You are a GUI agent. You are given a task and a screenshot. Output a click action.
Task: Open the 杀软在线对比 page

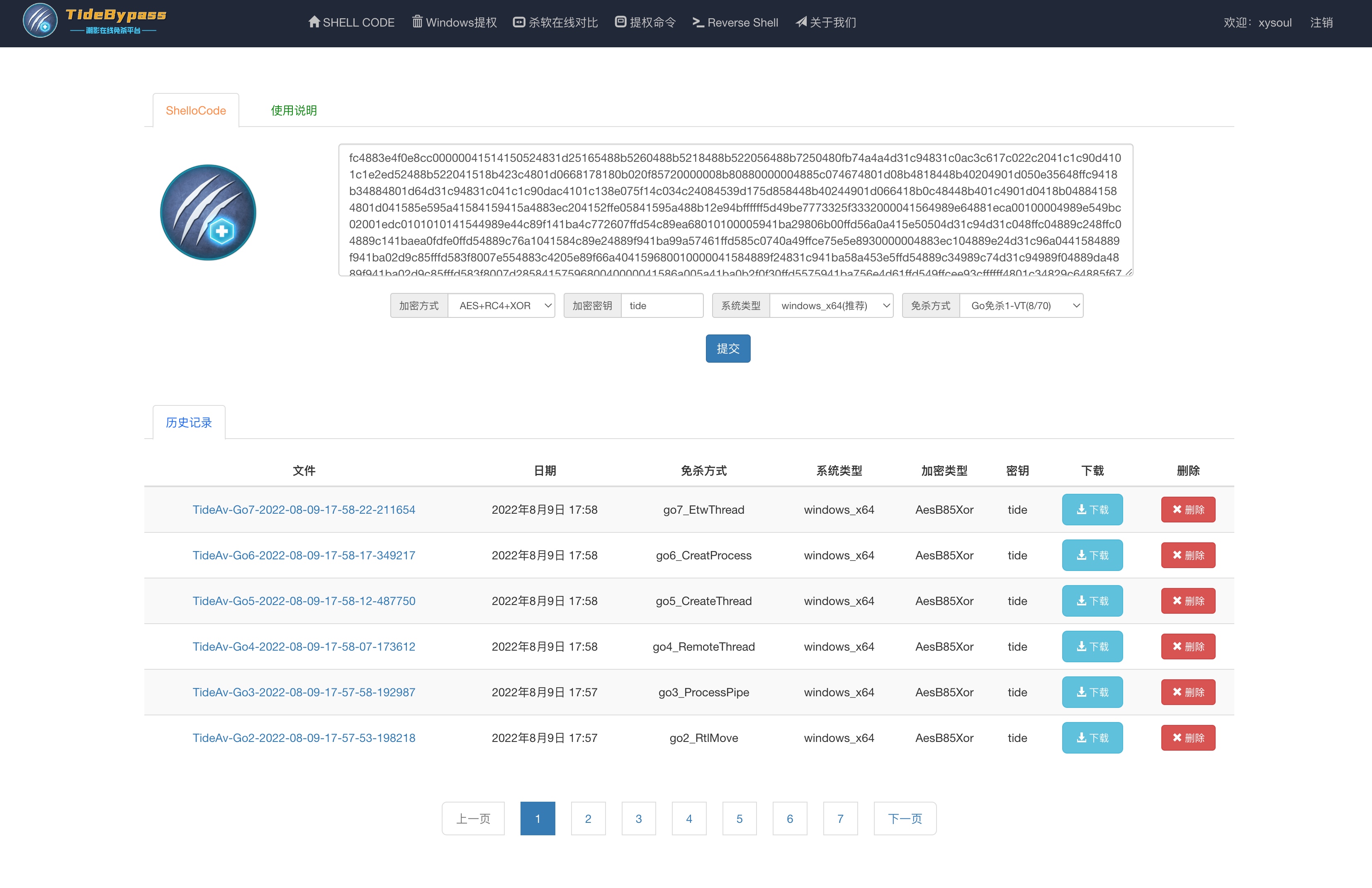point(555,22)
